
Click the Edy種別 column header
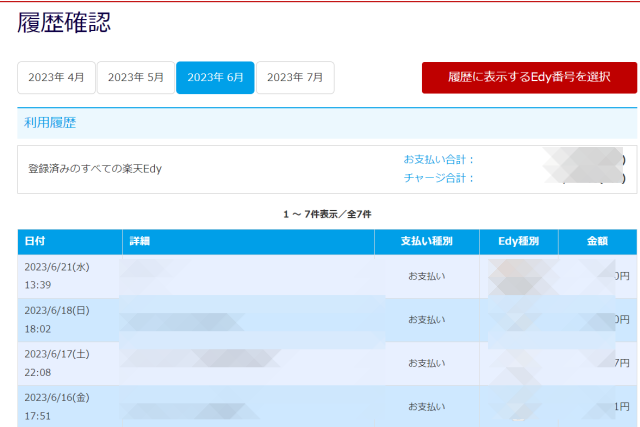tap(518, 242)
